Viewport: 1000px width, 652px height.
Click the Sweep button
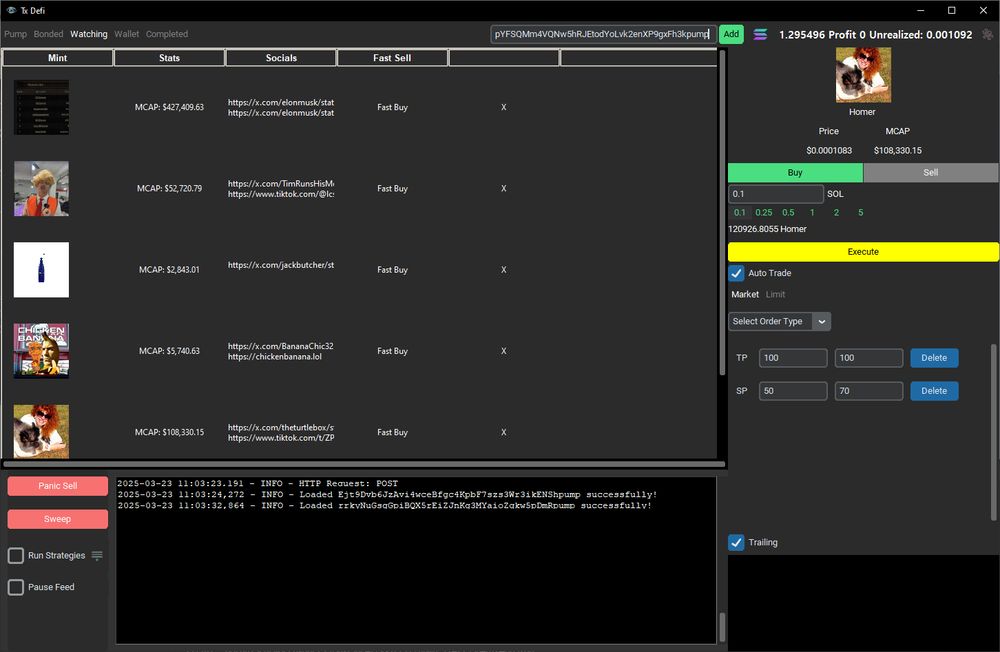coord(57,519)
